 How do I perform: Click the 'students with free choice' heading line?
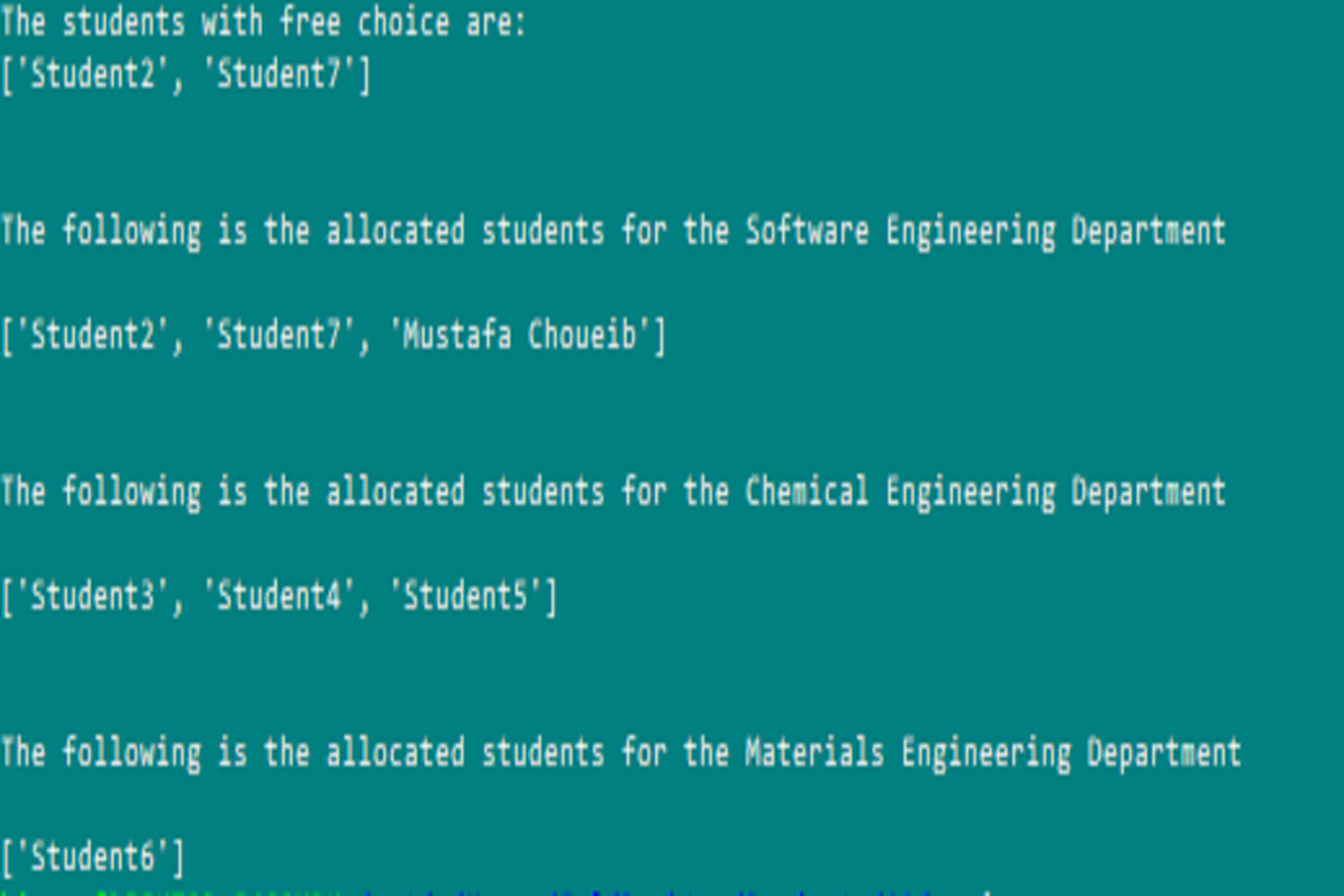click(263, 23)
